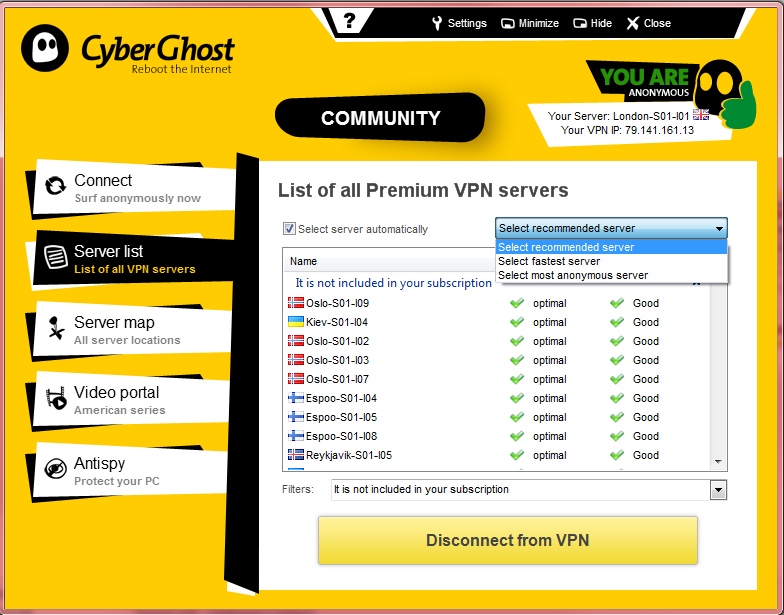Screen dimensions: 784x615
Task: Click the CyberGhost ghost logo
Action: [x=44, y=48]
